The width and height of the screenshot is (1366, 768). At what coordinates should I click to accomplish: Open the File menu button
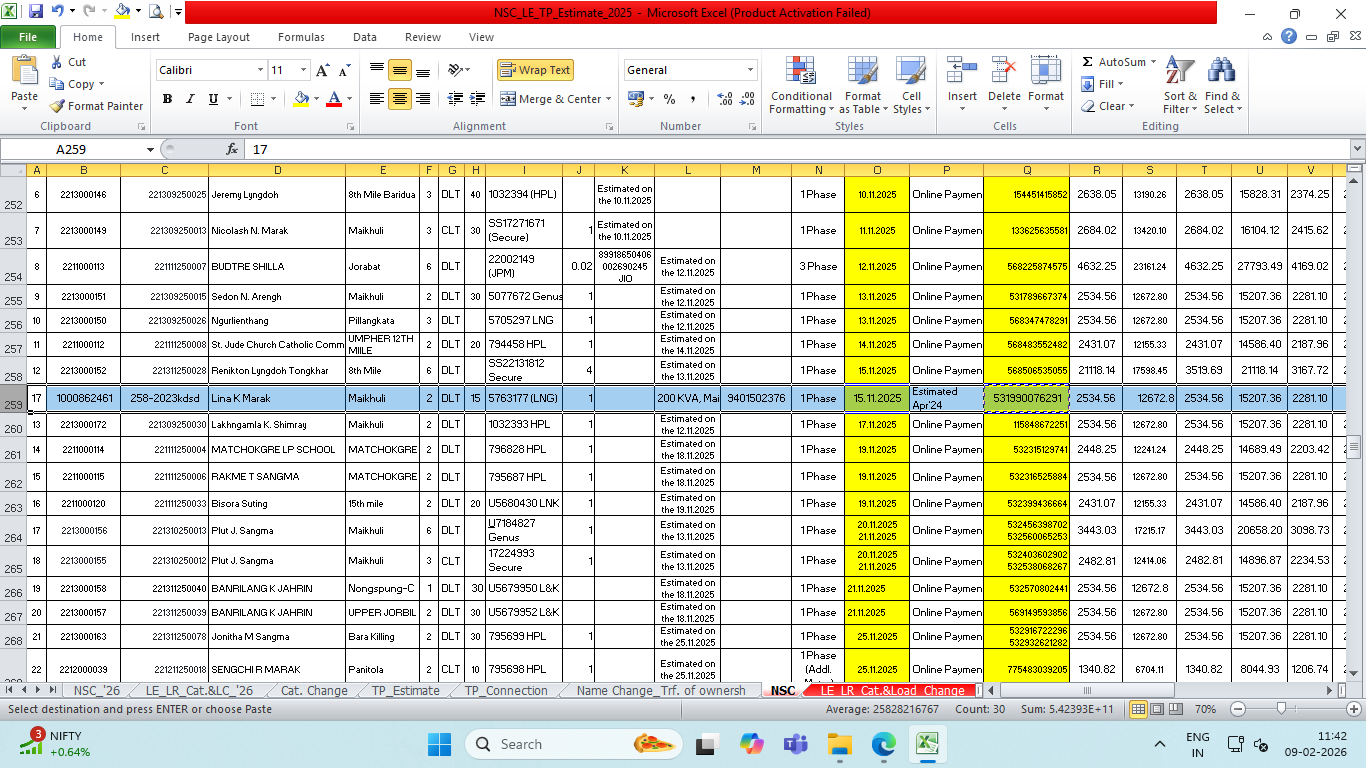coord(28,37)
